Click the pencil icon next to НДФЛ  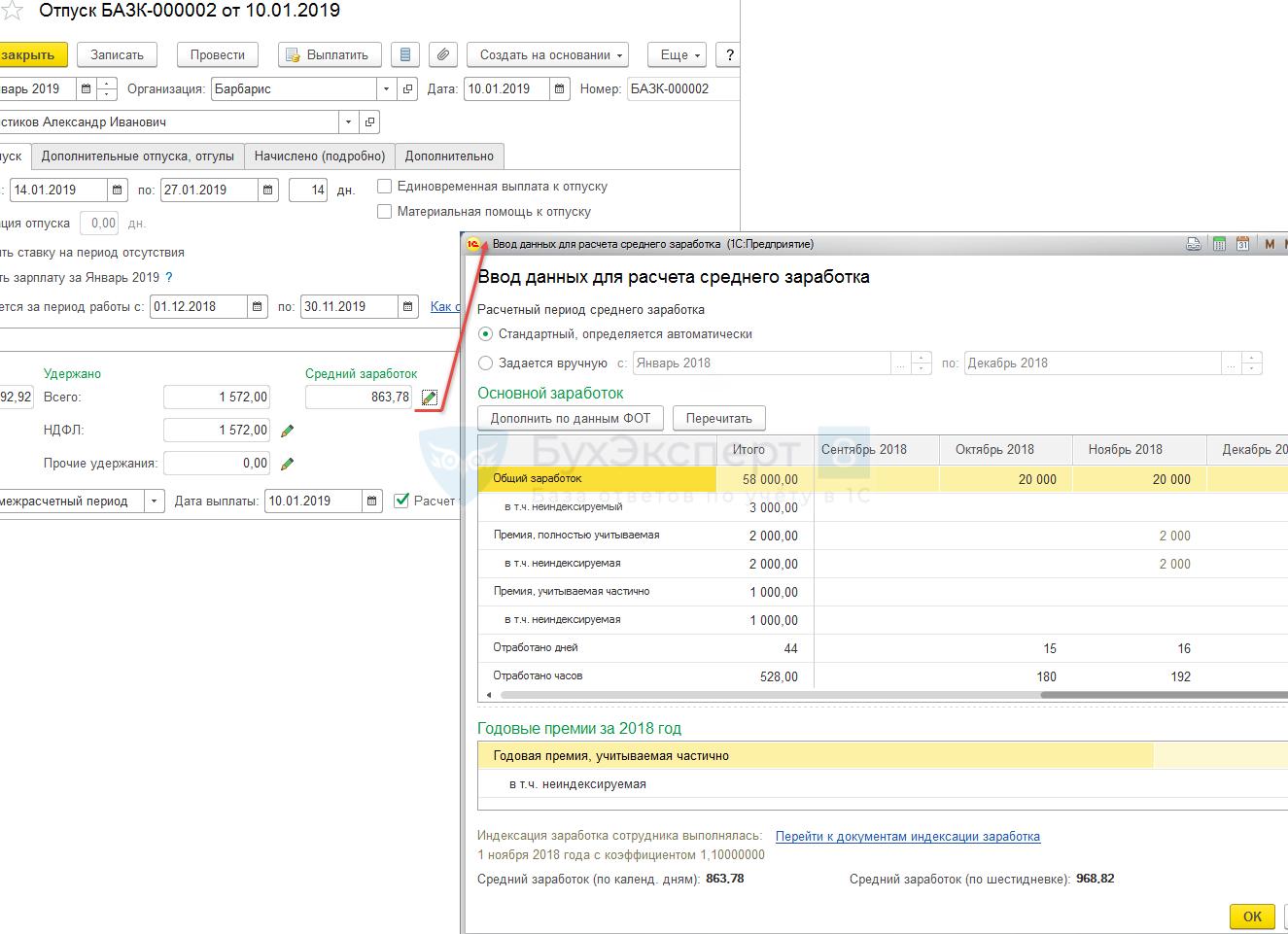point(287,431)
